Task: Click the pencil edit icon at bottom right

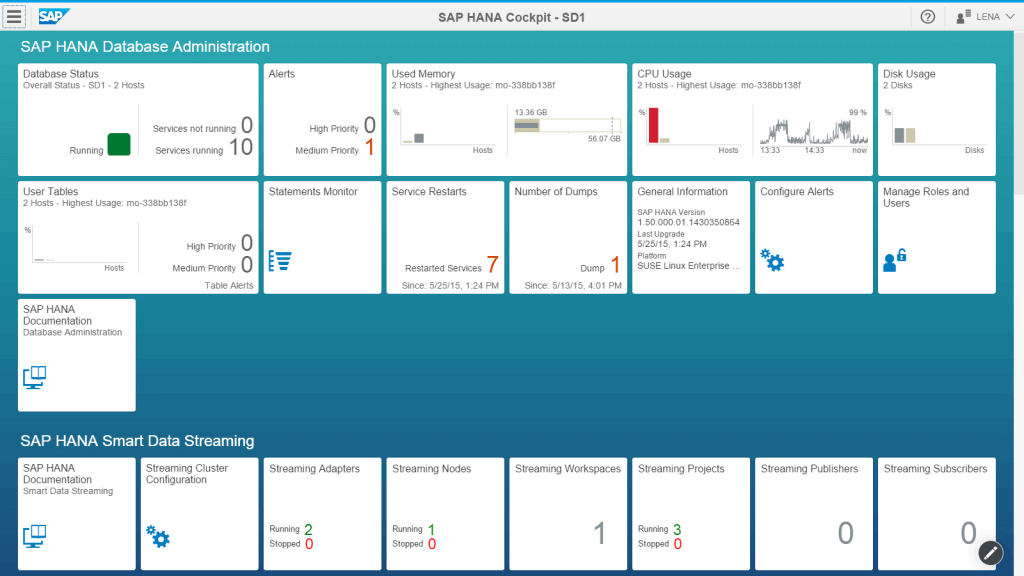Action: click(989, 552)
